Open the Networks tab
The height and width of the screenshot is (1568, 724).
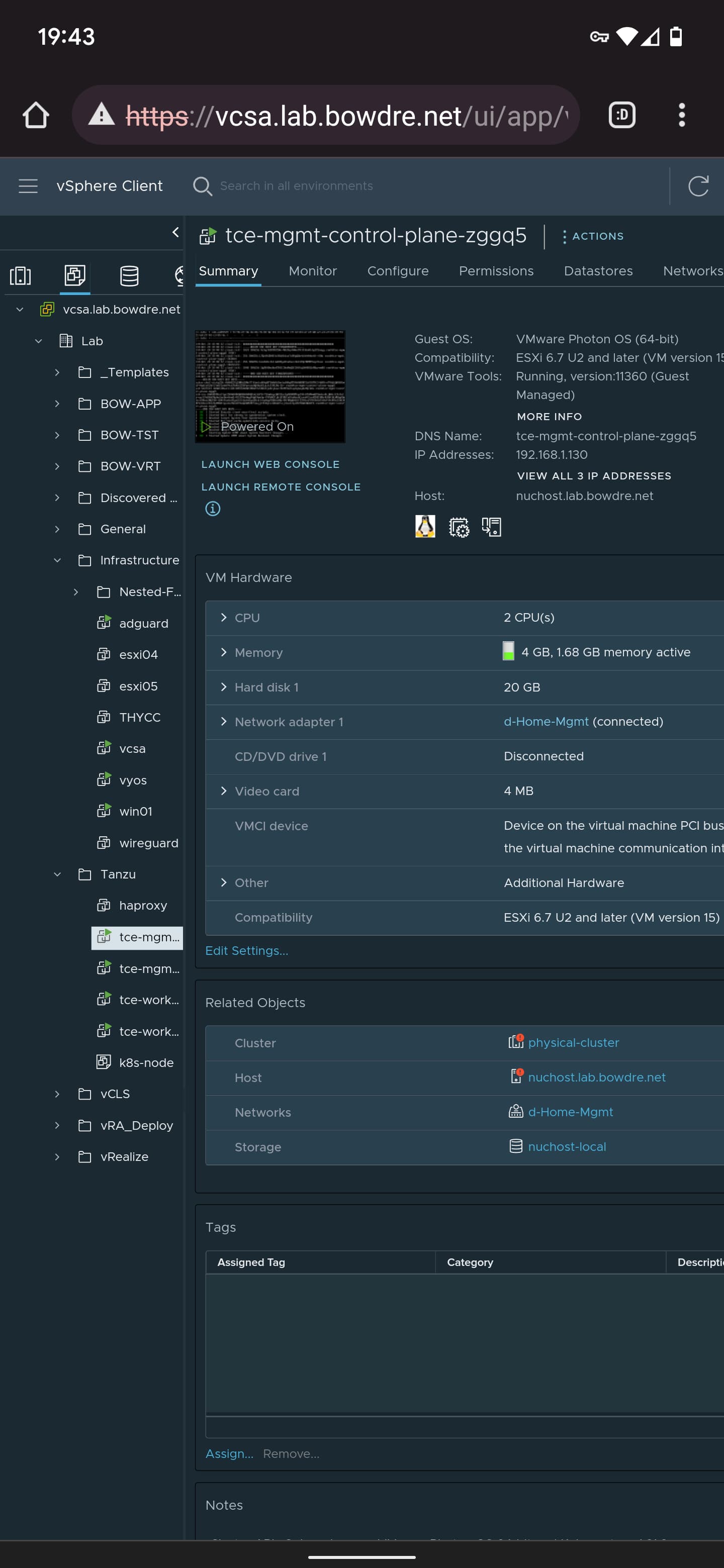693,271
